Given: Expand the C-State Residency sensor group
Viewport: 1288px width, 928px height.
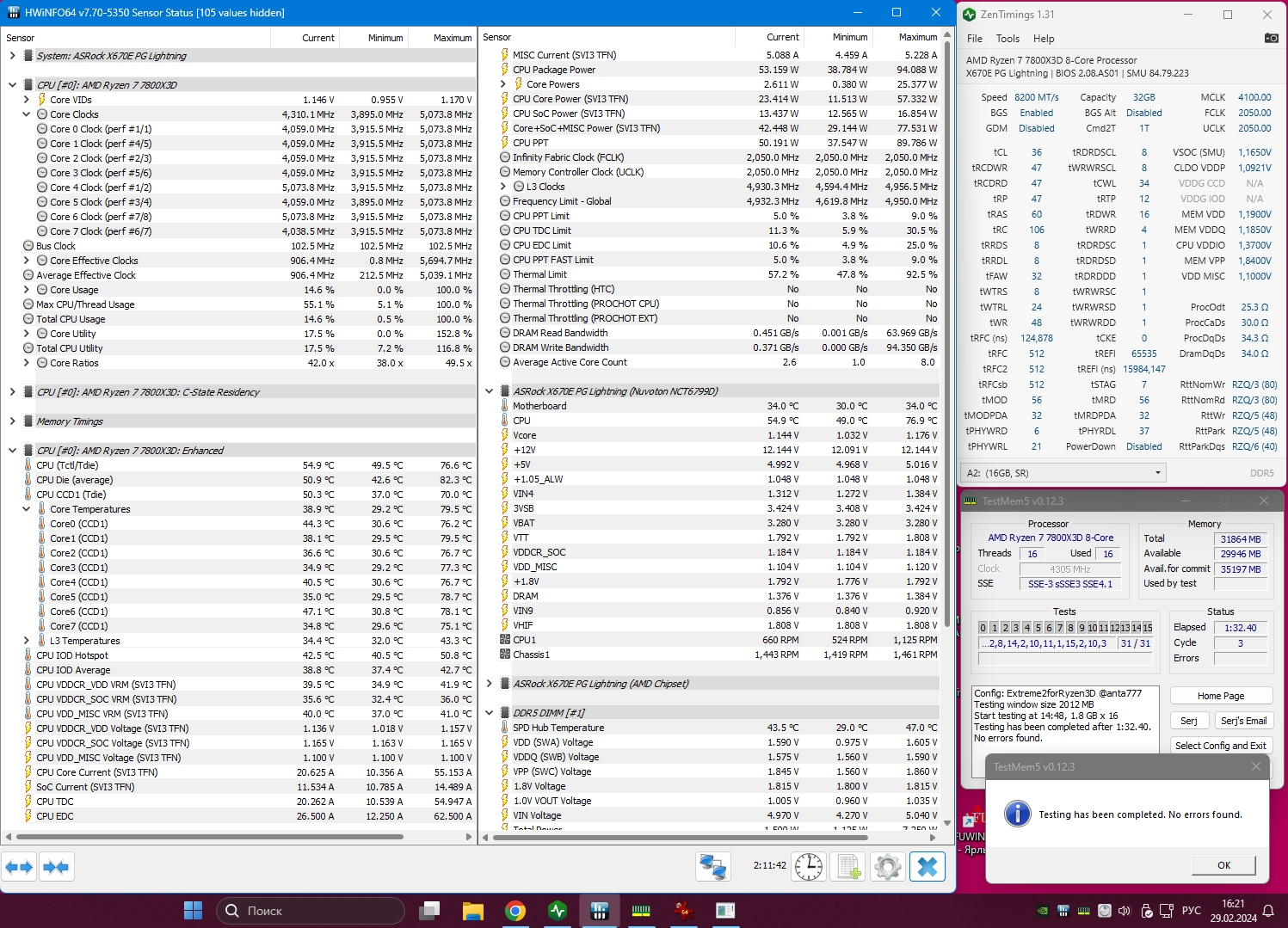Looking at the screenshot, I should (x=12, y=392).
